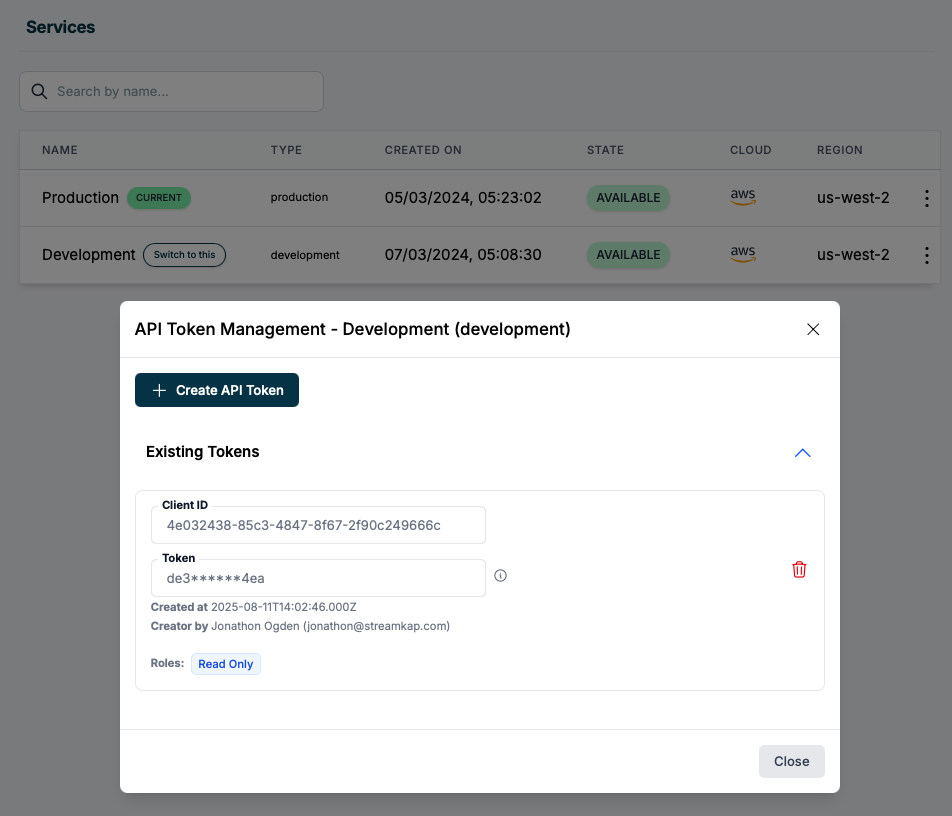Focus the Search by name field

click(x=171, y=92)
